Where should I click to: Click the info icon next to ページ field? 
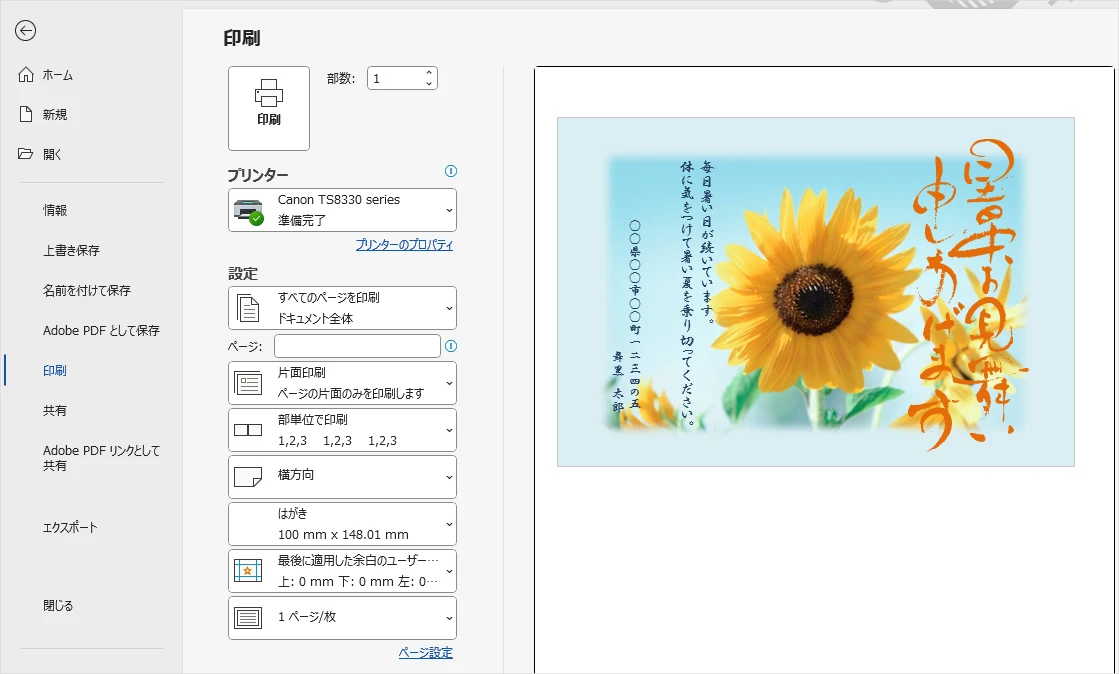click(451, 345)
